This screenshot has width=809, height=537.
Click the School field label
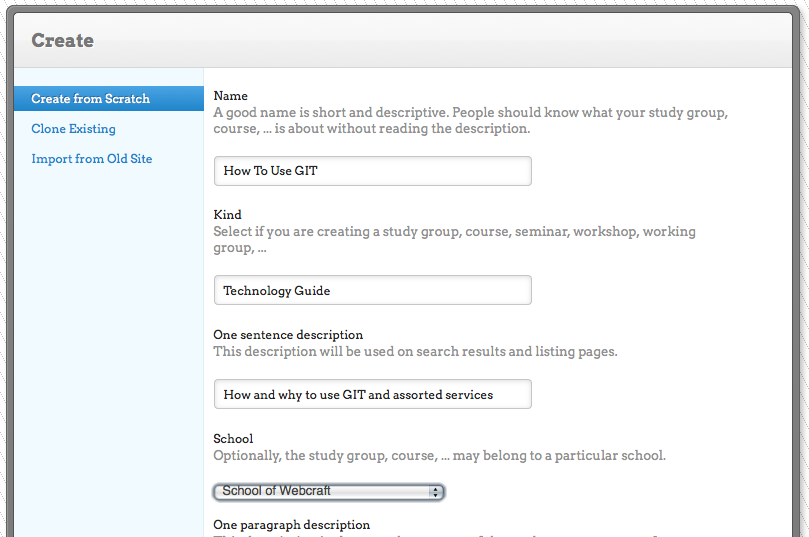(x=233, y=439)
